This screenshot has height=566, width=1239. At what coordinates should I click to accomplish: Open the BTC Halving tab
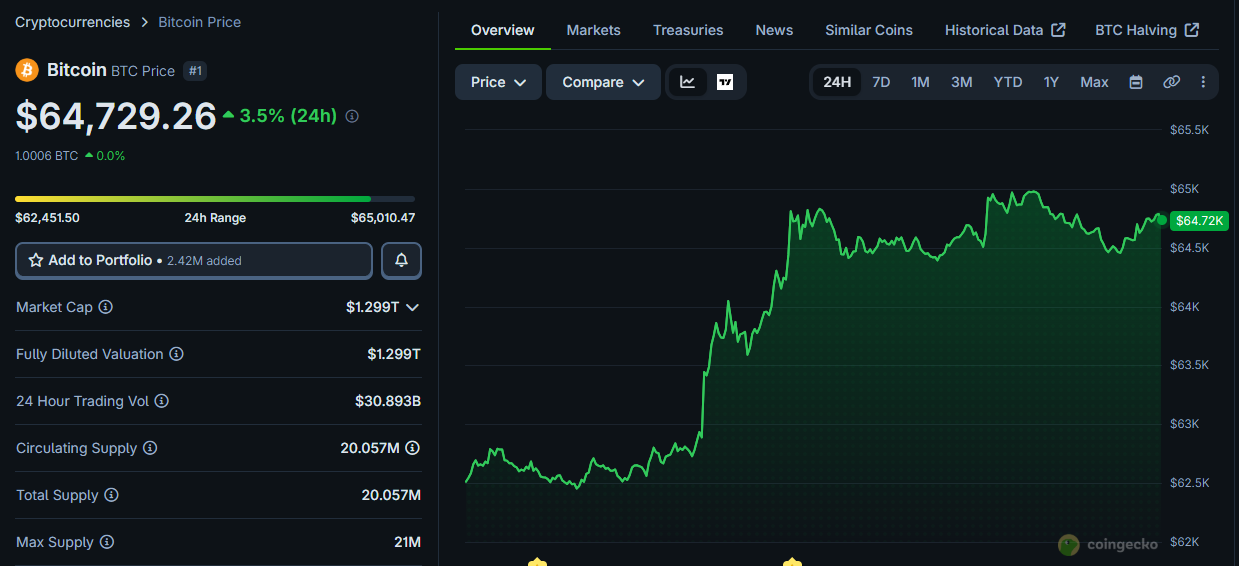coord(1147,30)
